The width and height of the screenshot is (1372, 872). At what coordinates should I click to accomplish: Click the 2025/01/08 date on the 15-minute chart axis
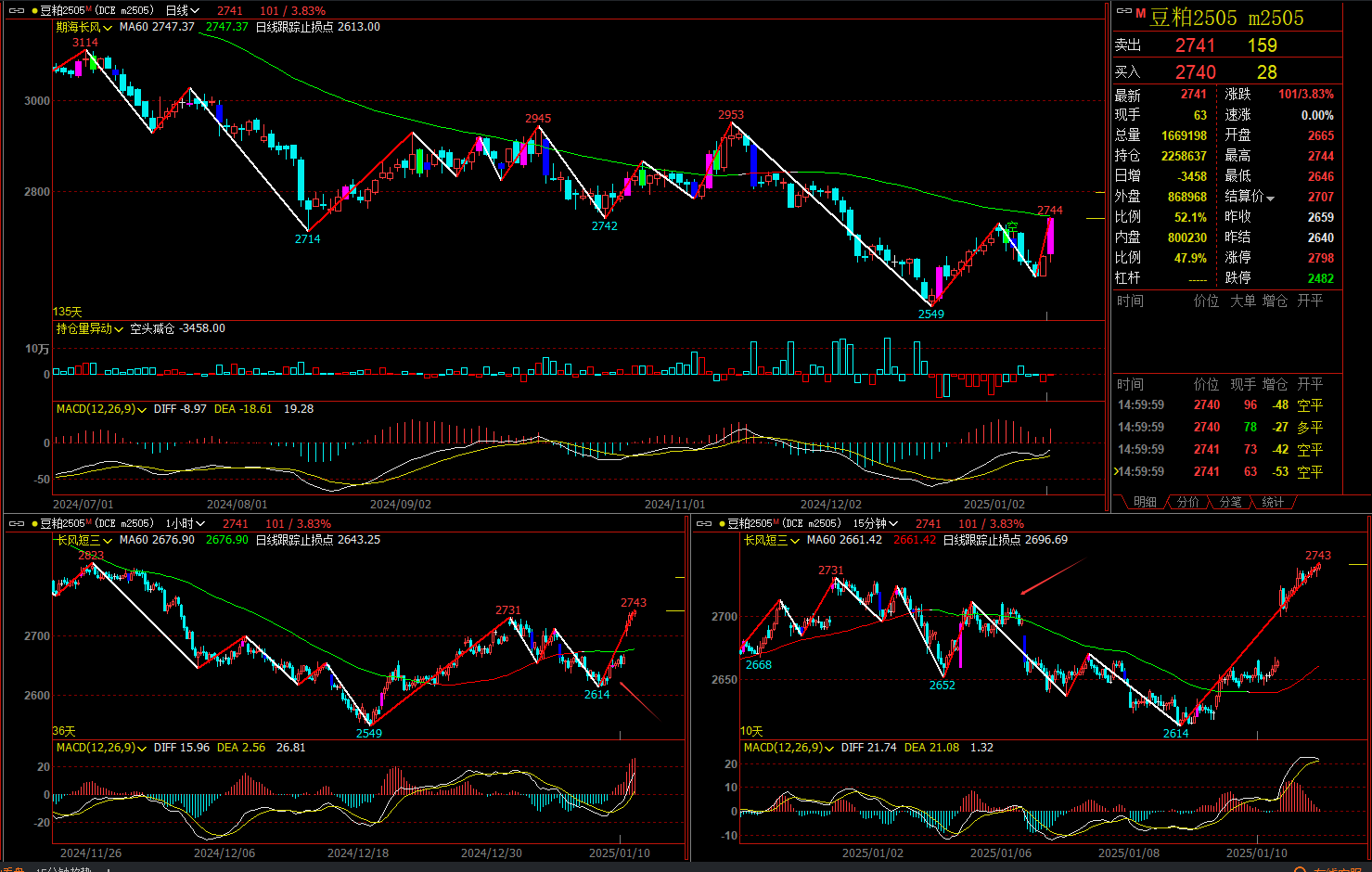(x=1129, y=853)
